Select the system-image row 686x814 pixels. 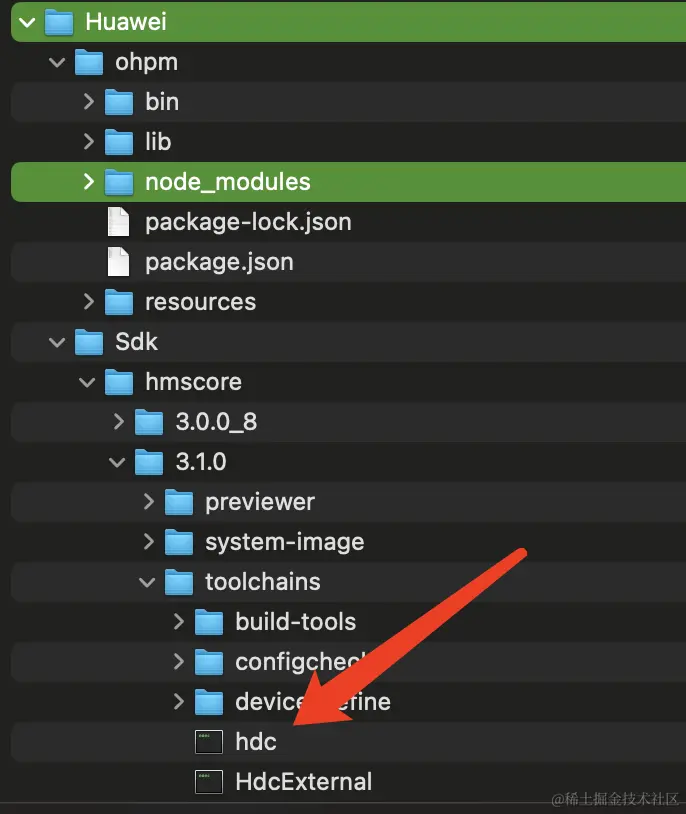284,542
